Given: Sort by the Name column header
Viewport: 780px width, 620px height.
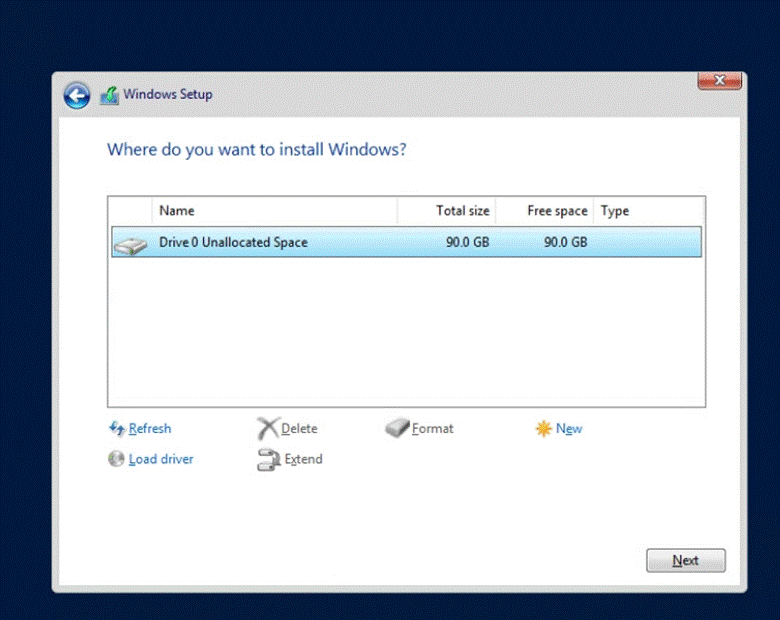Looking at the screenshot, I should click(275, 210).
